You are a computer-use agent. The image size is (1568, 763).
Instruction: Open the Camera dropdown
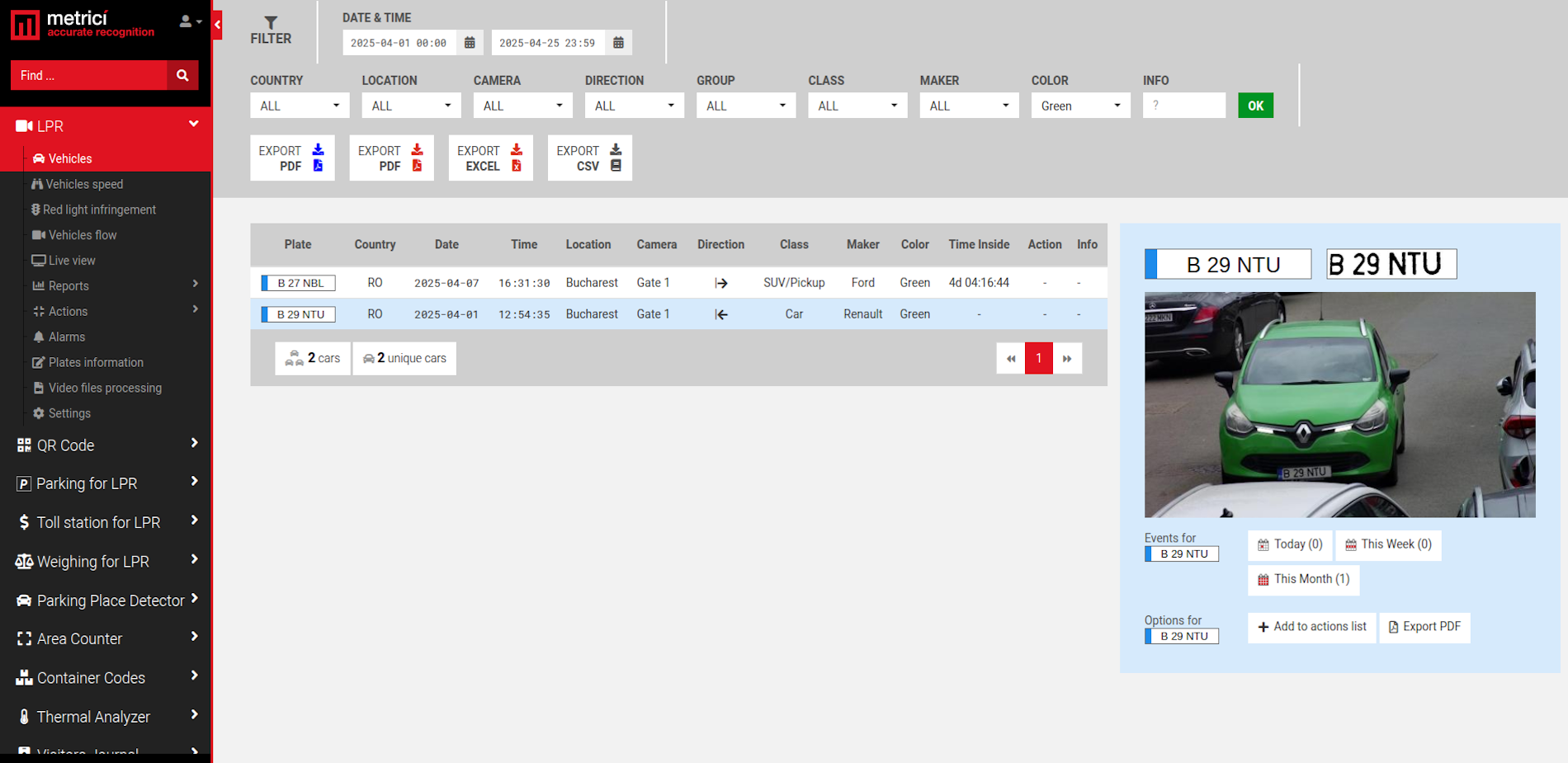(x=522, y=106)
